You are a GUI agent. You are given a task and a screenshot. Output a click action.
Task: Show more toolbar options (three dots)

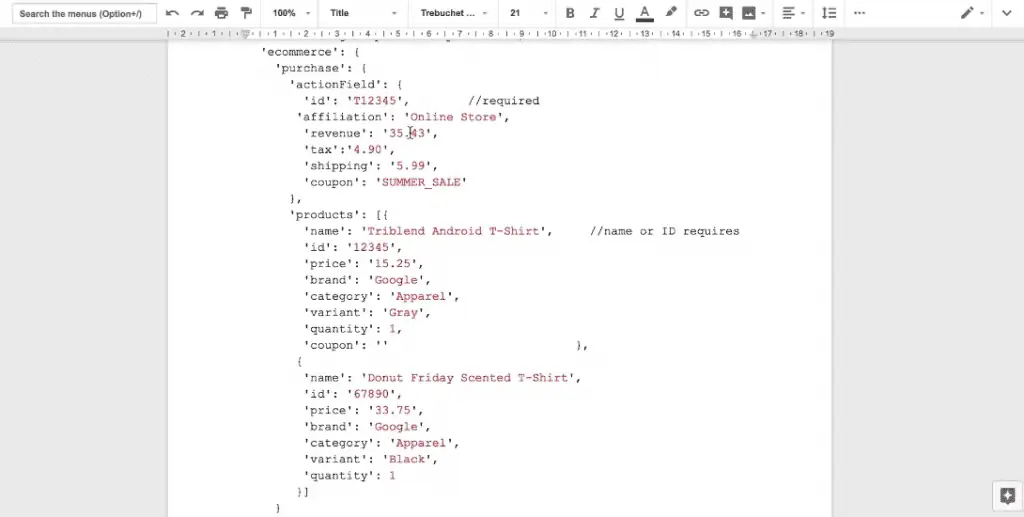click(859, 13)
